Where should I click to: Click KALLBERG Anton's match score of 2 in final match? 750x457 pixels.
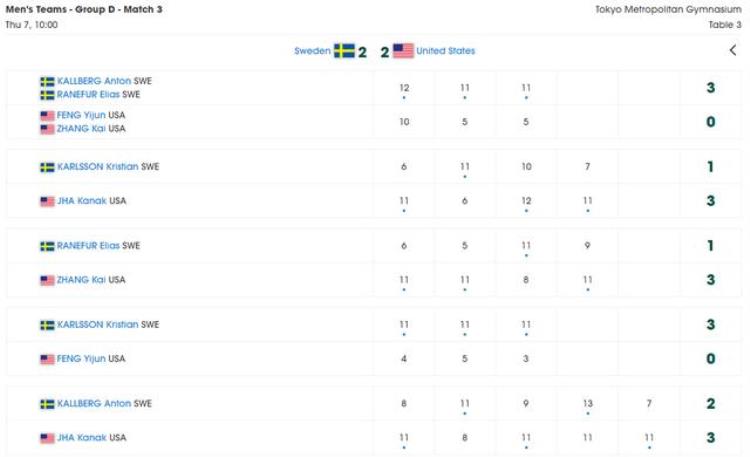[710, 404]
